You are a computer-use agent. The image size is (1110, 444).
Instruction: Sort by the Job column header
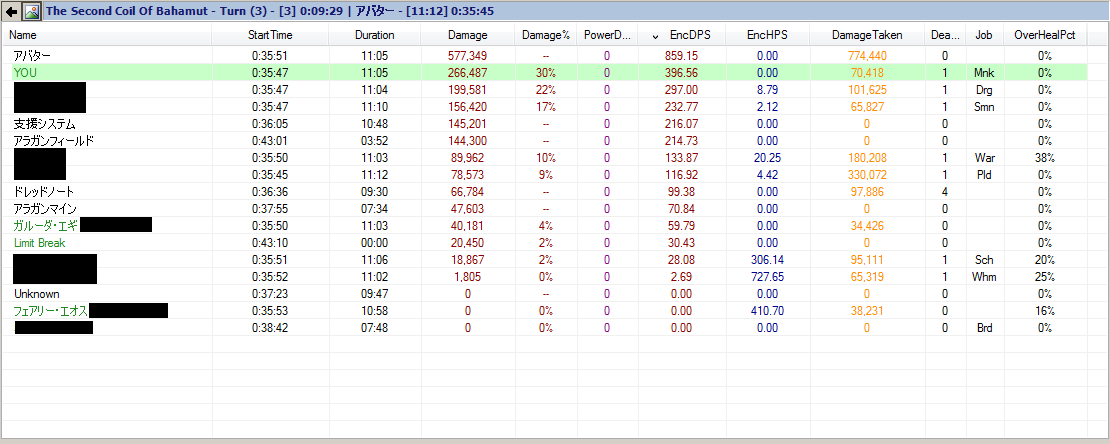984,35
